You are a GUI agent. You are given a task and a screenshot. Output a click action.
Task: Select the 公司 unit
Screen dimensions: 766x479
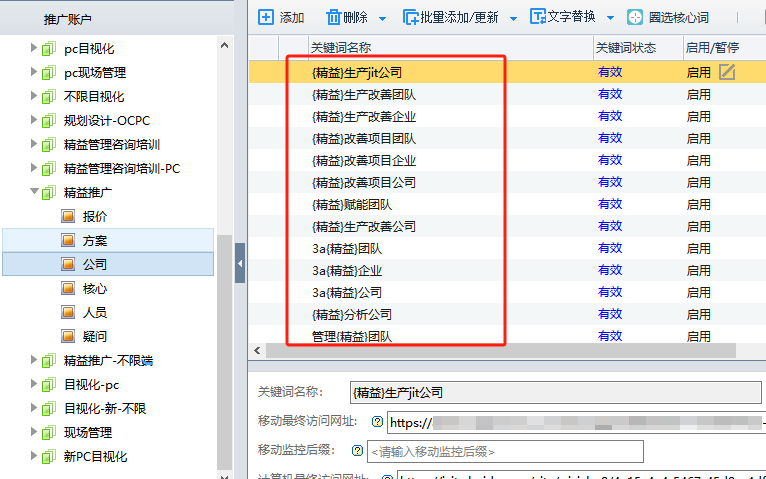[108, 264]
